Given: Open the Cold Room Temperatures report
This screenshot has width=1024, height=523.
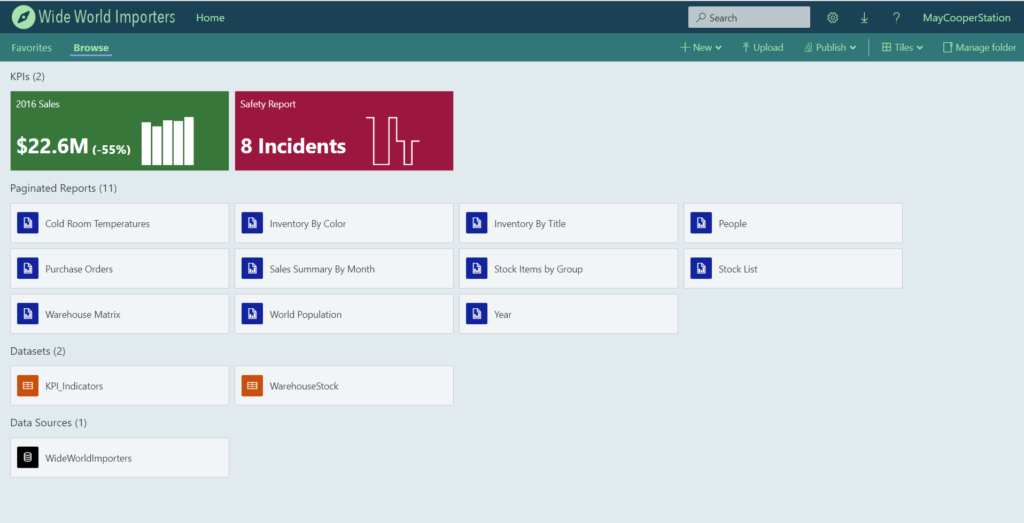Looking at the screenshot, I should [120, 223].
